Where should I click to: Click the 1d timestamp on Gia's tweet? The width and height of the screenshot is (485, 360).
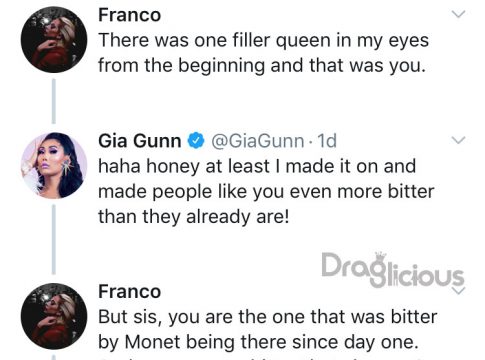pos(327,141)
